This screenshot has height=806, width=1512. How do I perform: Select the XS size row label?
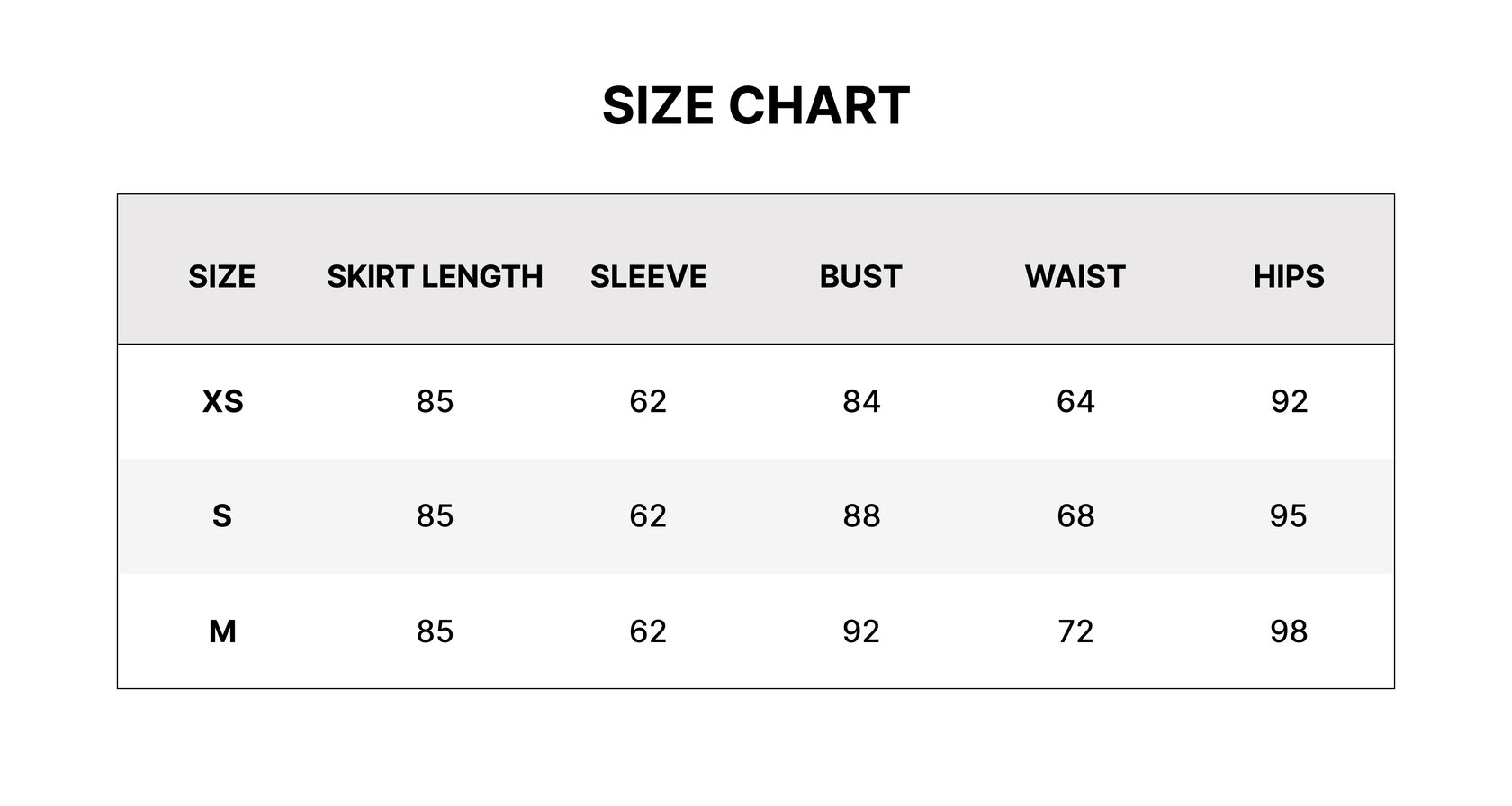222,401
